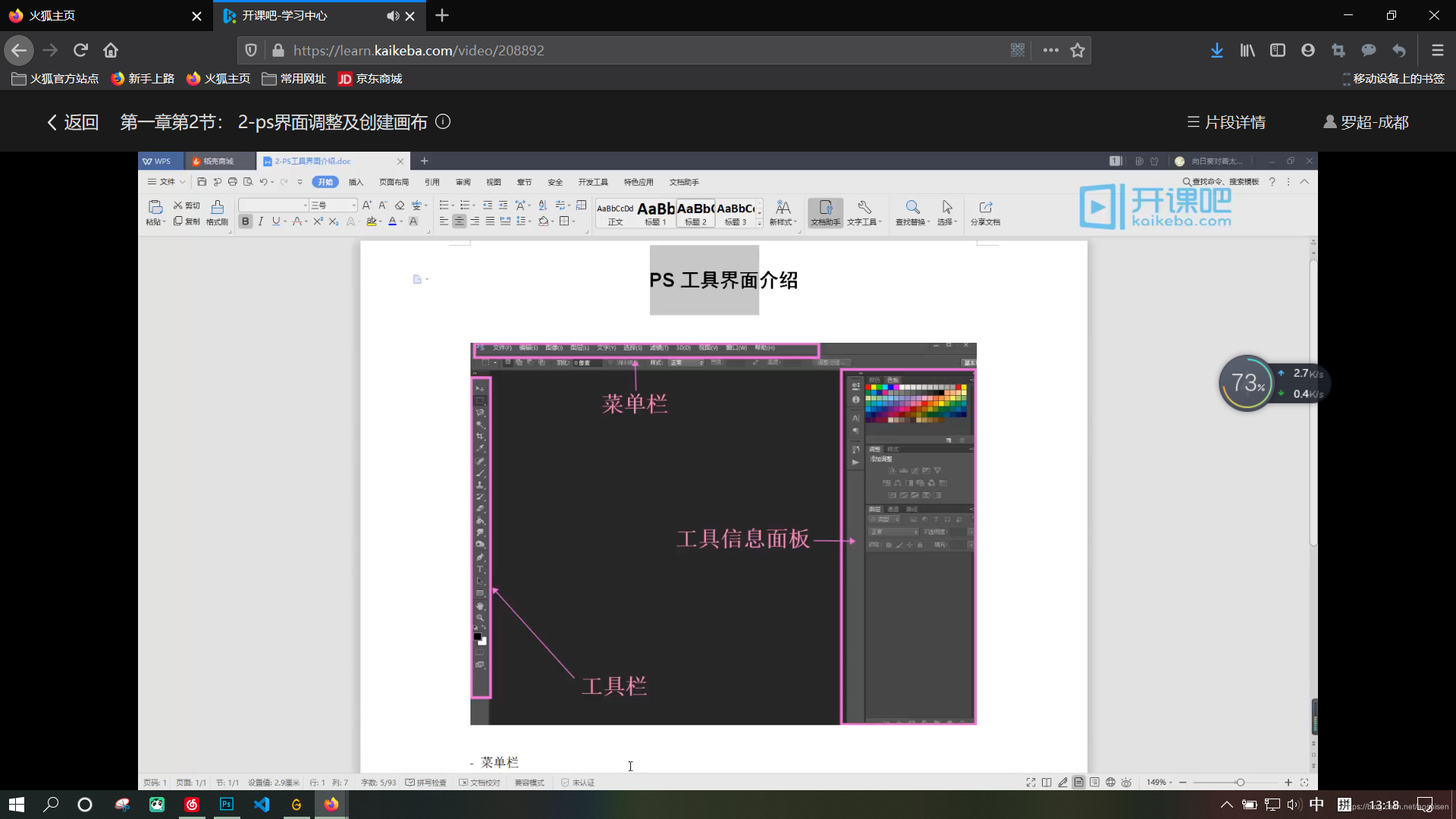Open the 审阅 ribbon tab
Screen dimensions: 1456x819
(463, 182)
